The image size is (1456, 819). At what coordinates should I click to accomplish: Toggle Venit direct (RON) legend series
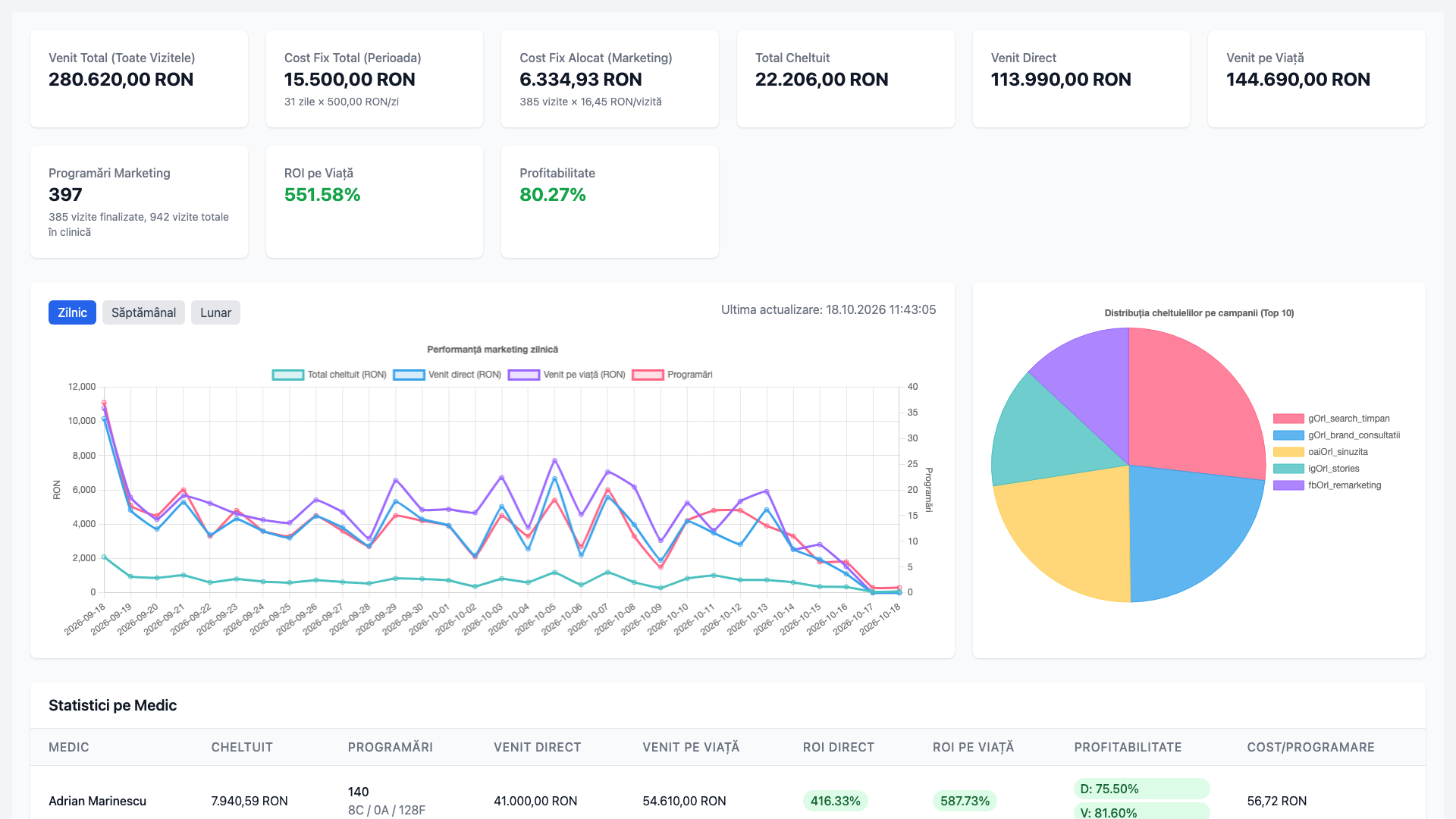click(447, 375)
